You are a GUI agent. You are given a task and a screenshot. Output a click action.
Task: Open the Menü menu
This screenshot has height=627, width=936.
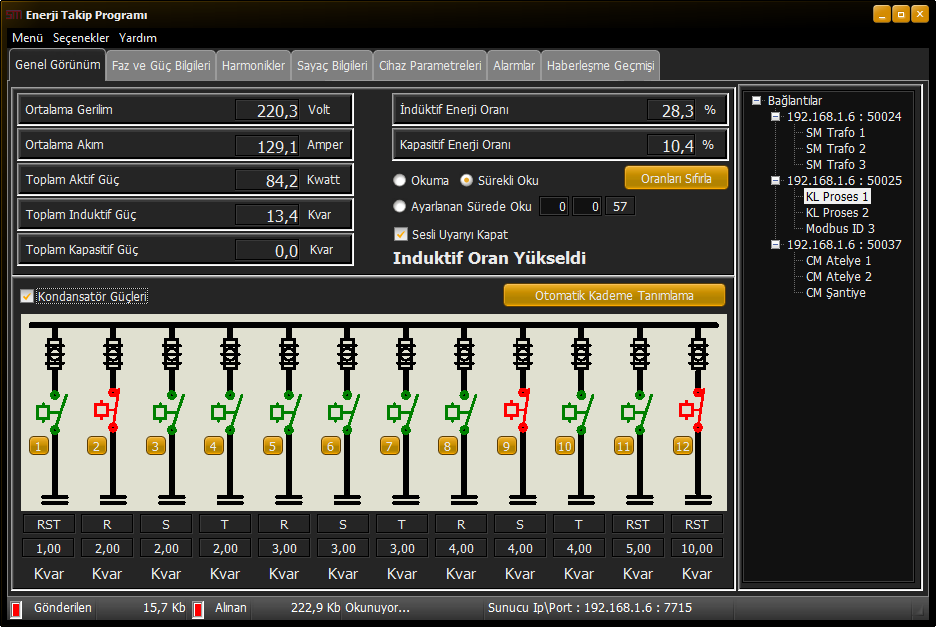click(x=27, y=38)
